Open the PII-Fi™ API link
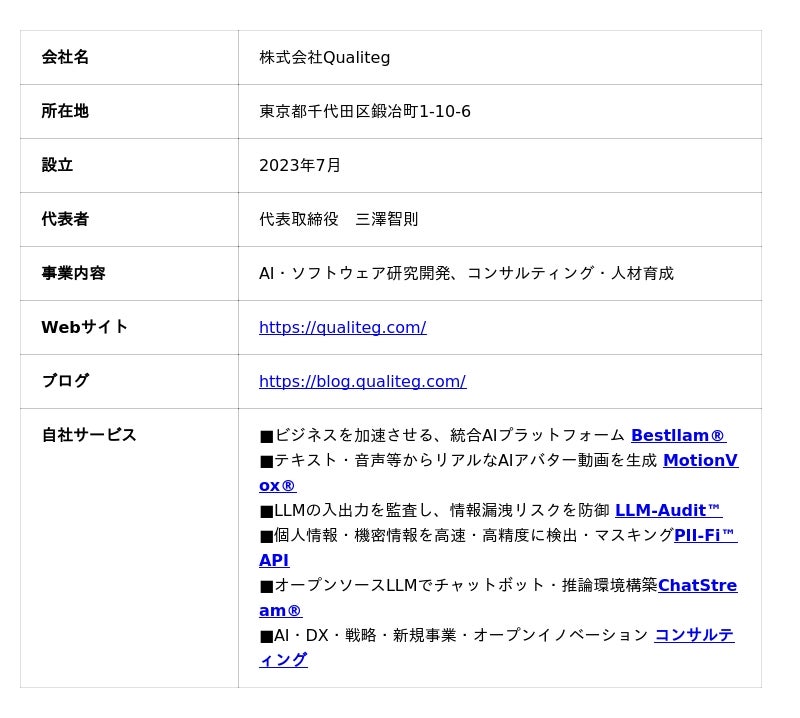Screen dimensions: 800x718 point(705,535)
